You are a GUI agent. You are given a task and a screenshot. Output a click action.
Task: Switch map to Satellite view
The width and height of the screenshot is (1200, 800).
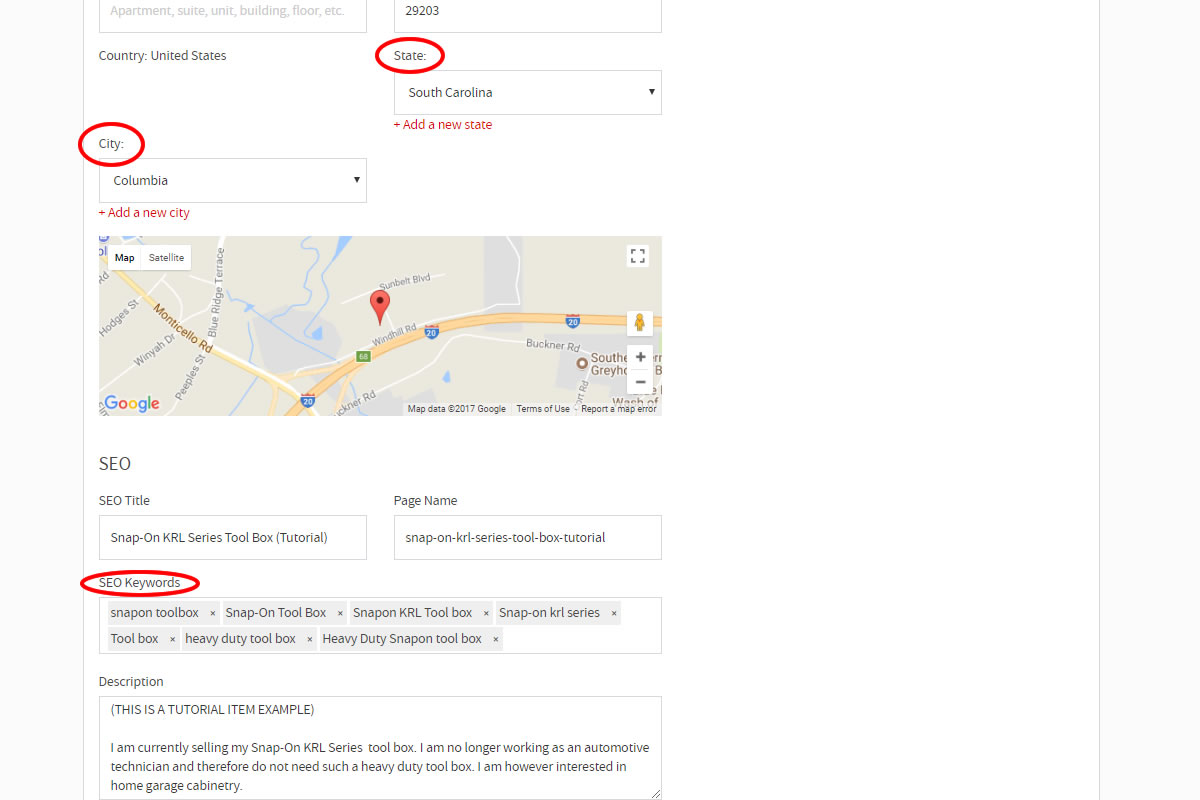[x=166, y=257]
